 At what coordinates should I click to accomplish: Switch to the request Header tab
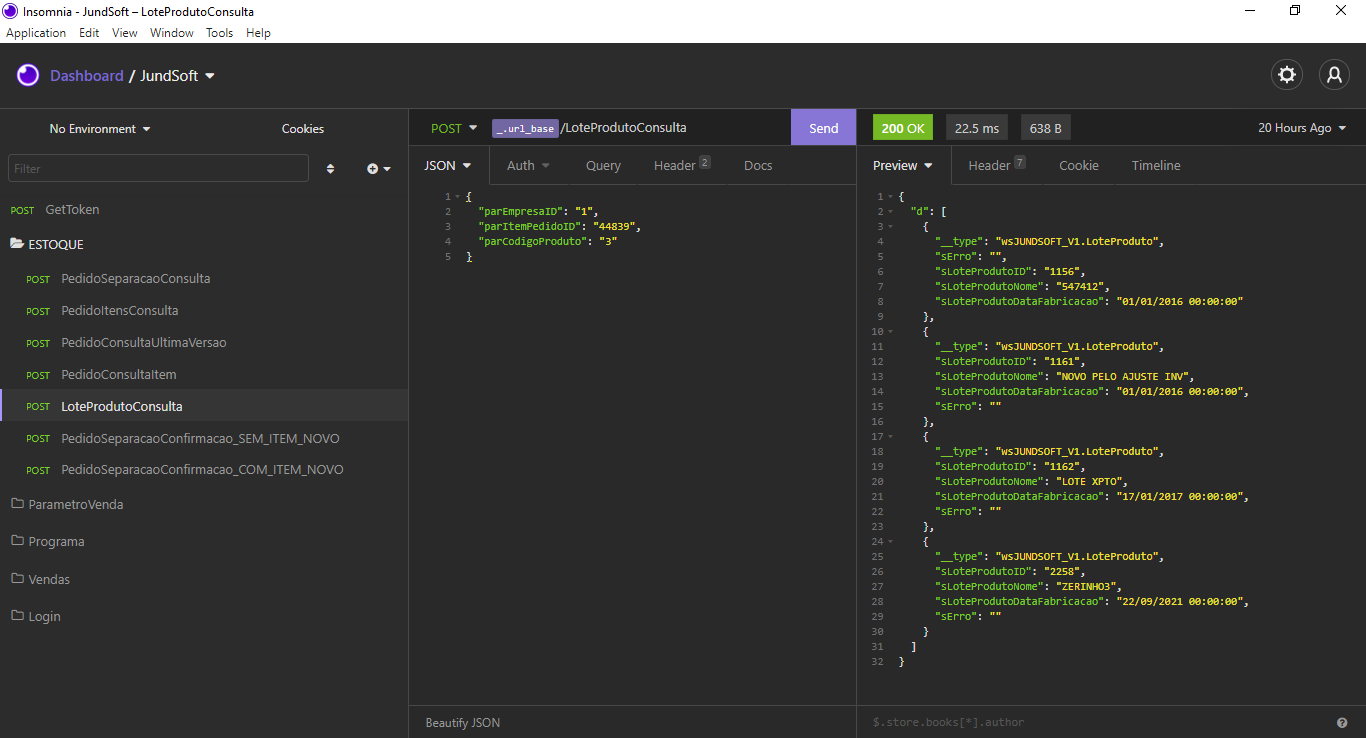coord(682,165)
